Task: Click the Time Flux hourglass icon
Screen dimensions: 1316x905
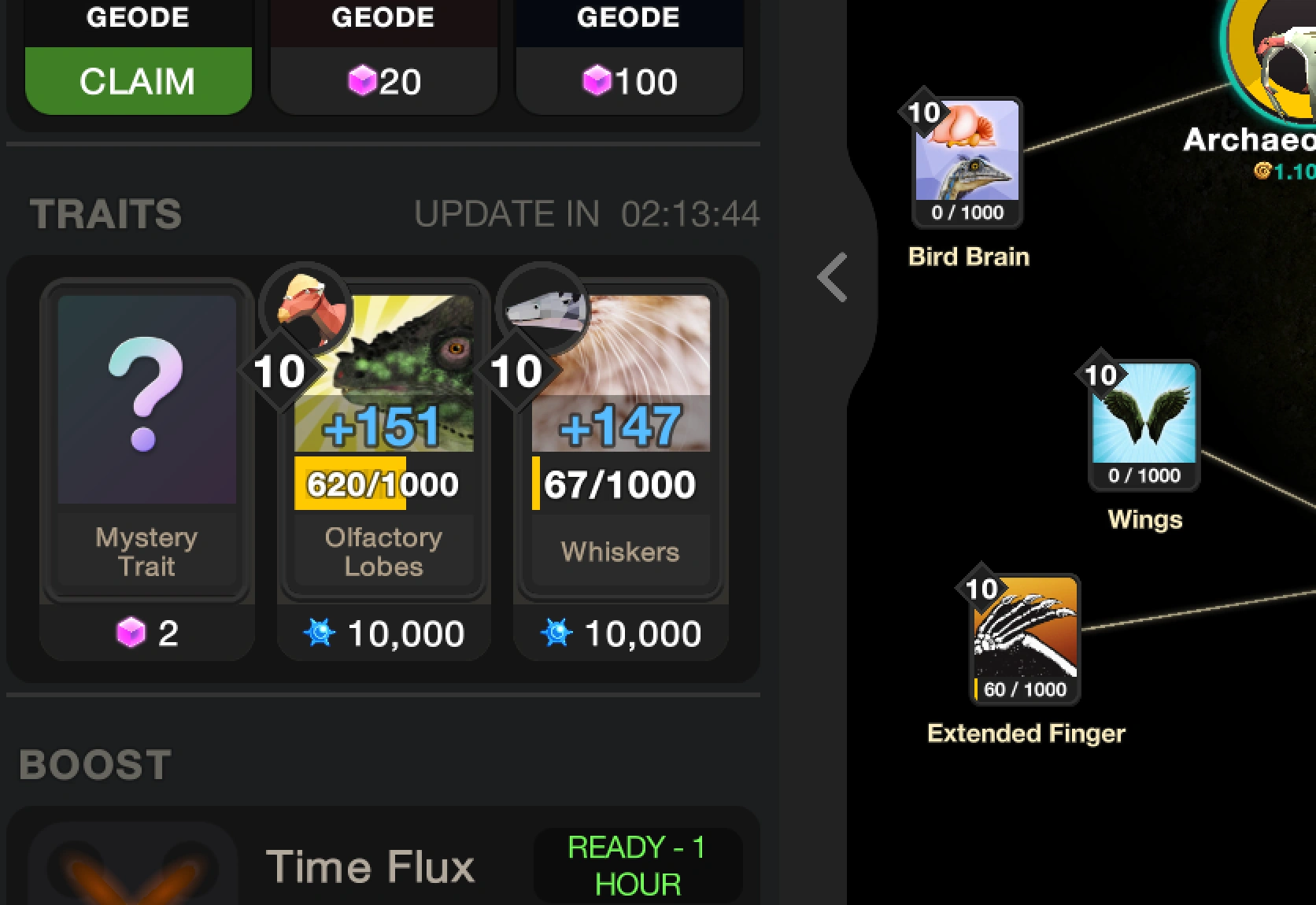Action: pos(133,866)
